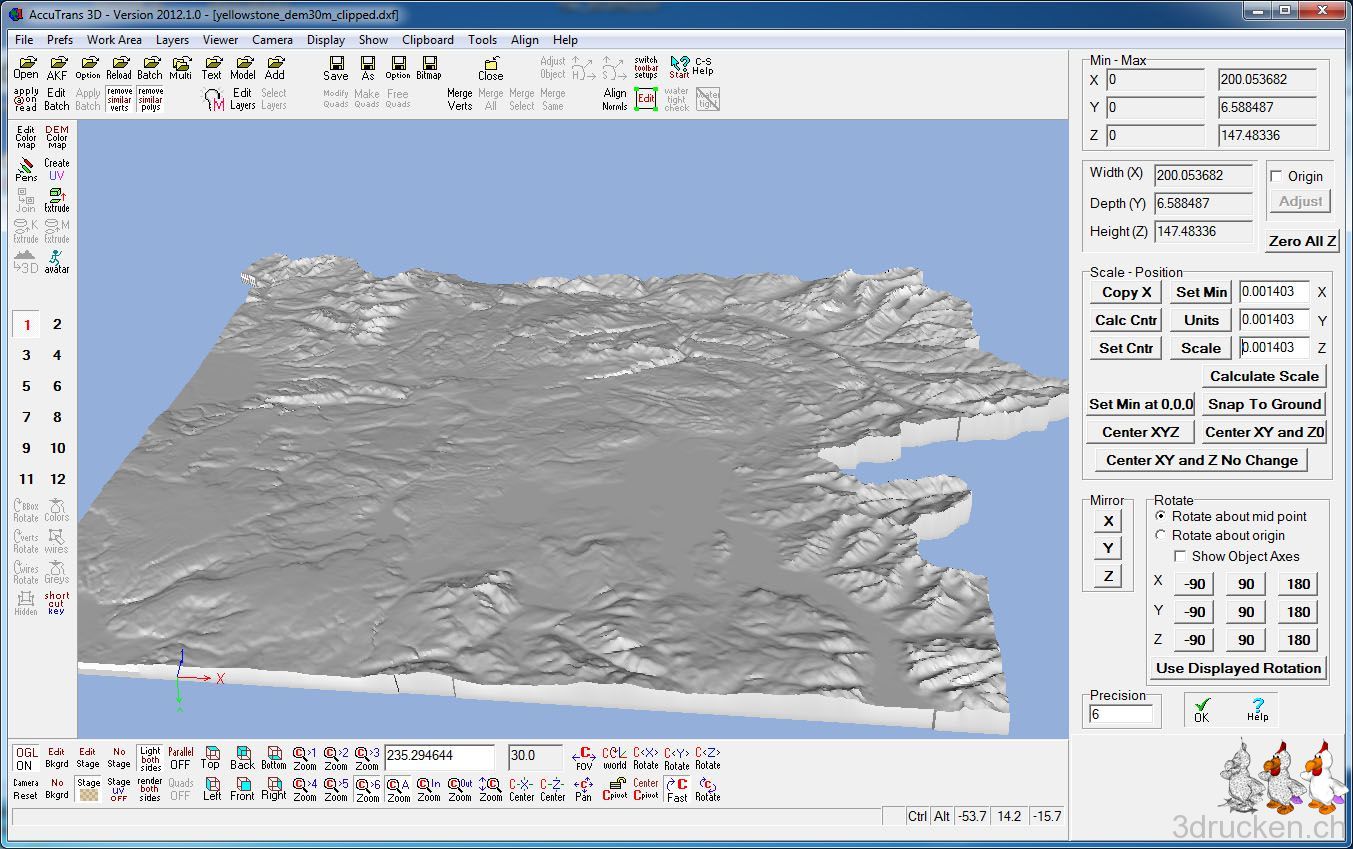Check the Show Object Axes box
The height and width of the screenshot is (849, 1353).
(x=1180, y=556)
